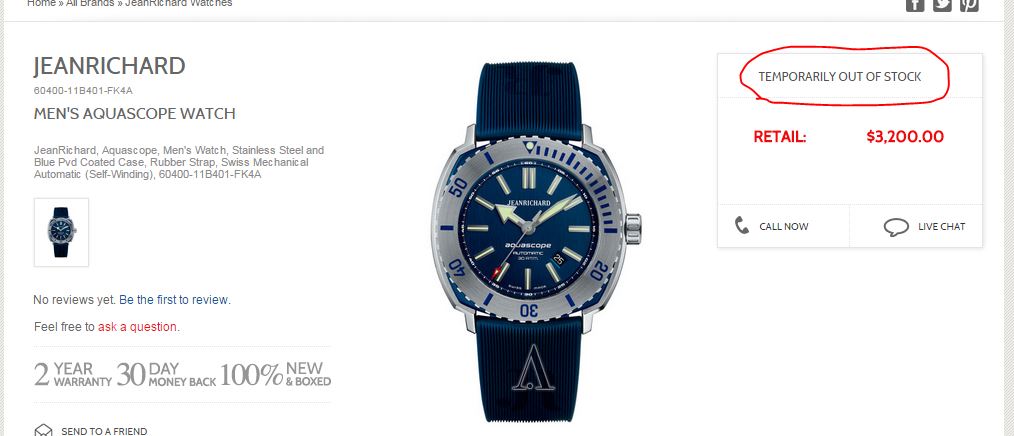The image size is (1014, 436).
Task: Click the 'SEND TO A FRIEND' text
Action: [x=104, y=431]
